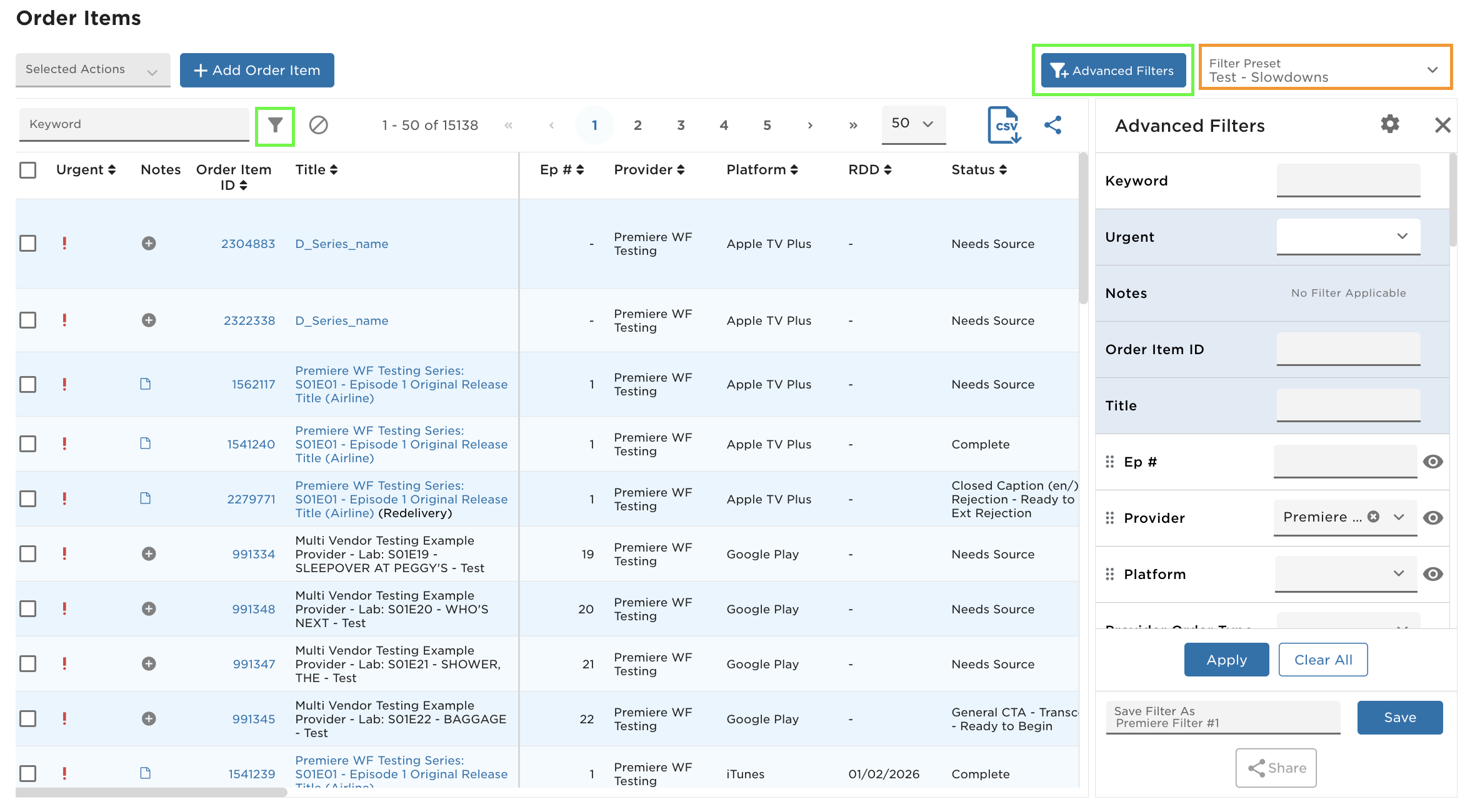Close the Advanced Filters panel

pos(1442,125)
